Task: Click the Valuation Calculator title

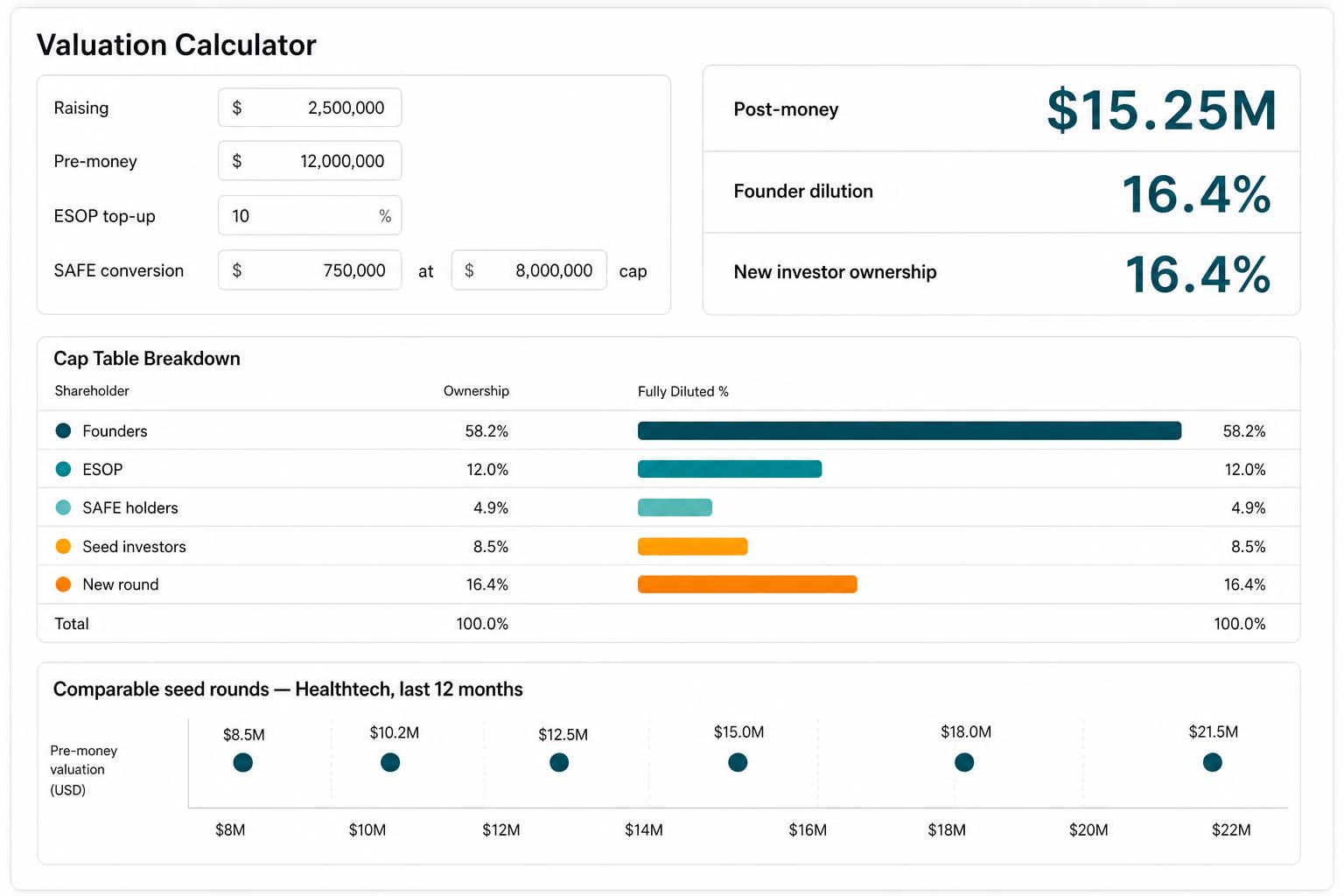Action: [x=177, y=45]
